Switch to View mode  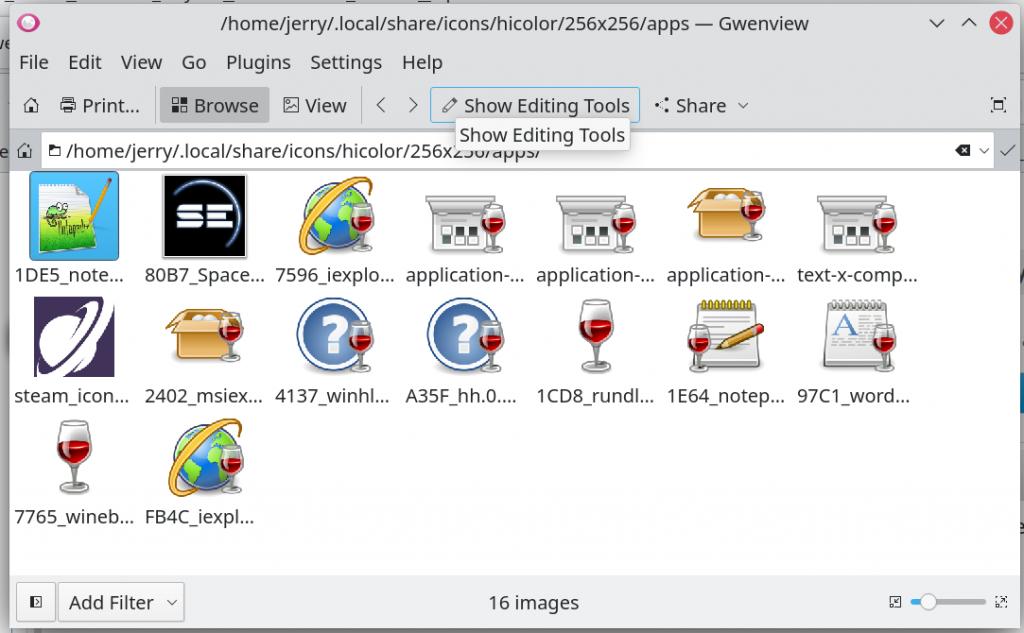pyautogui.click(x=314, y=105)
